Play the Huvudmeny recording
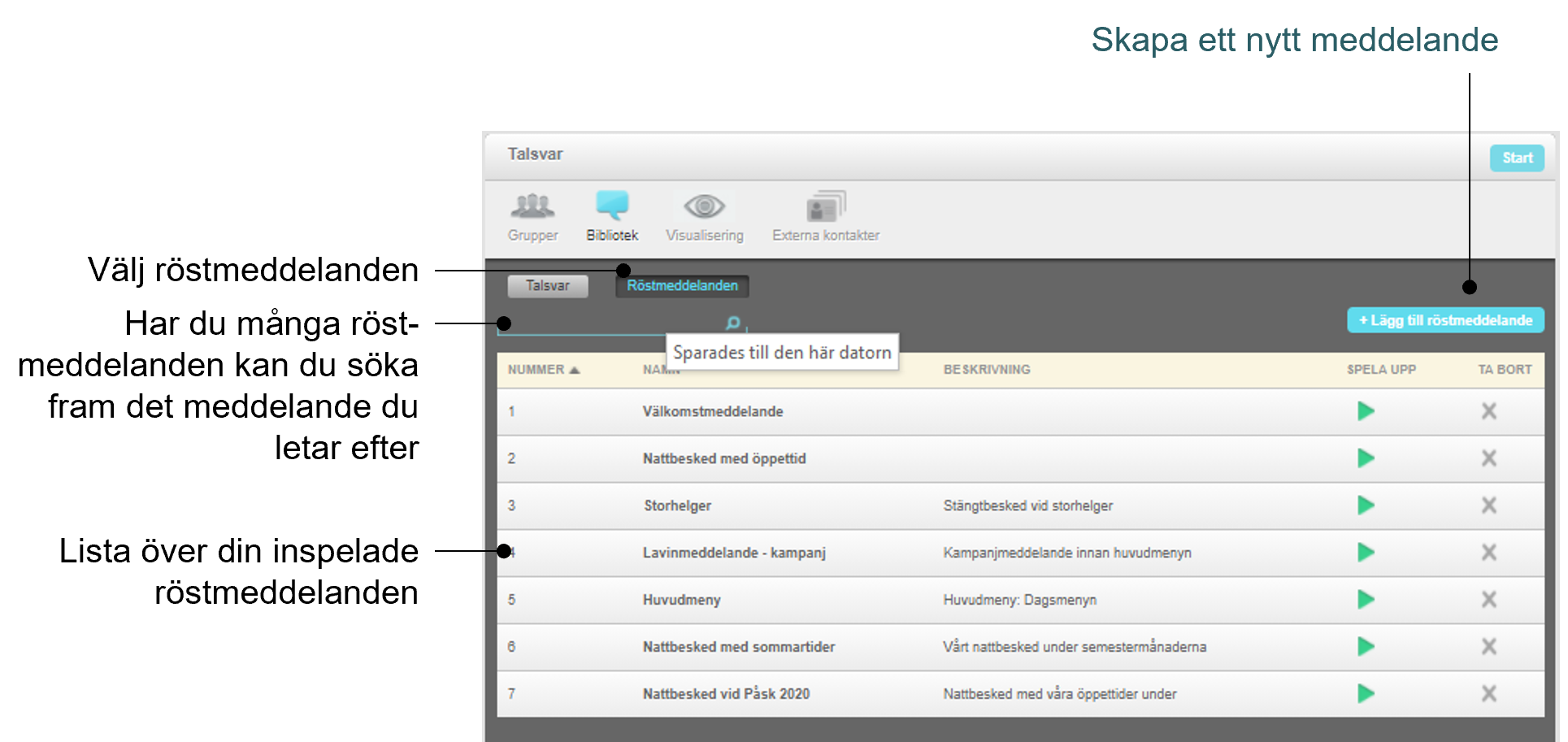The height and width of the screenshot is (742, 1568). [1366, 600]
